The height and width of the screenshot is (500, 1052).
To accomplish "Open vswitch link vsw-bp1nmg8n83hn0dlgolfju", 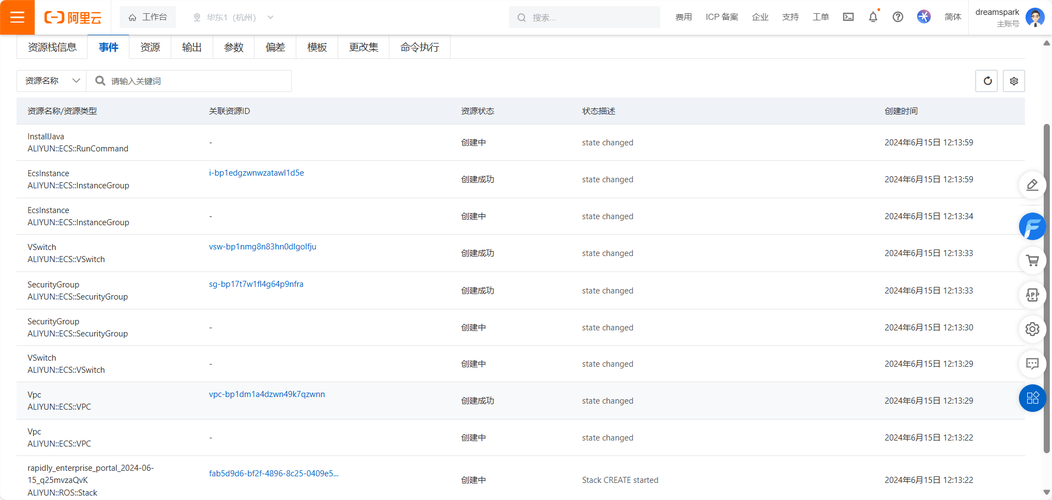I will tap(262, 247).
